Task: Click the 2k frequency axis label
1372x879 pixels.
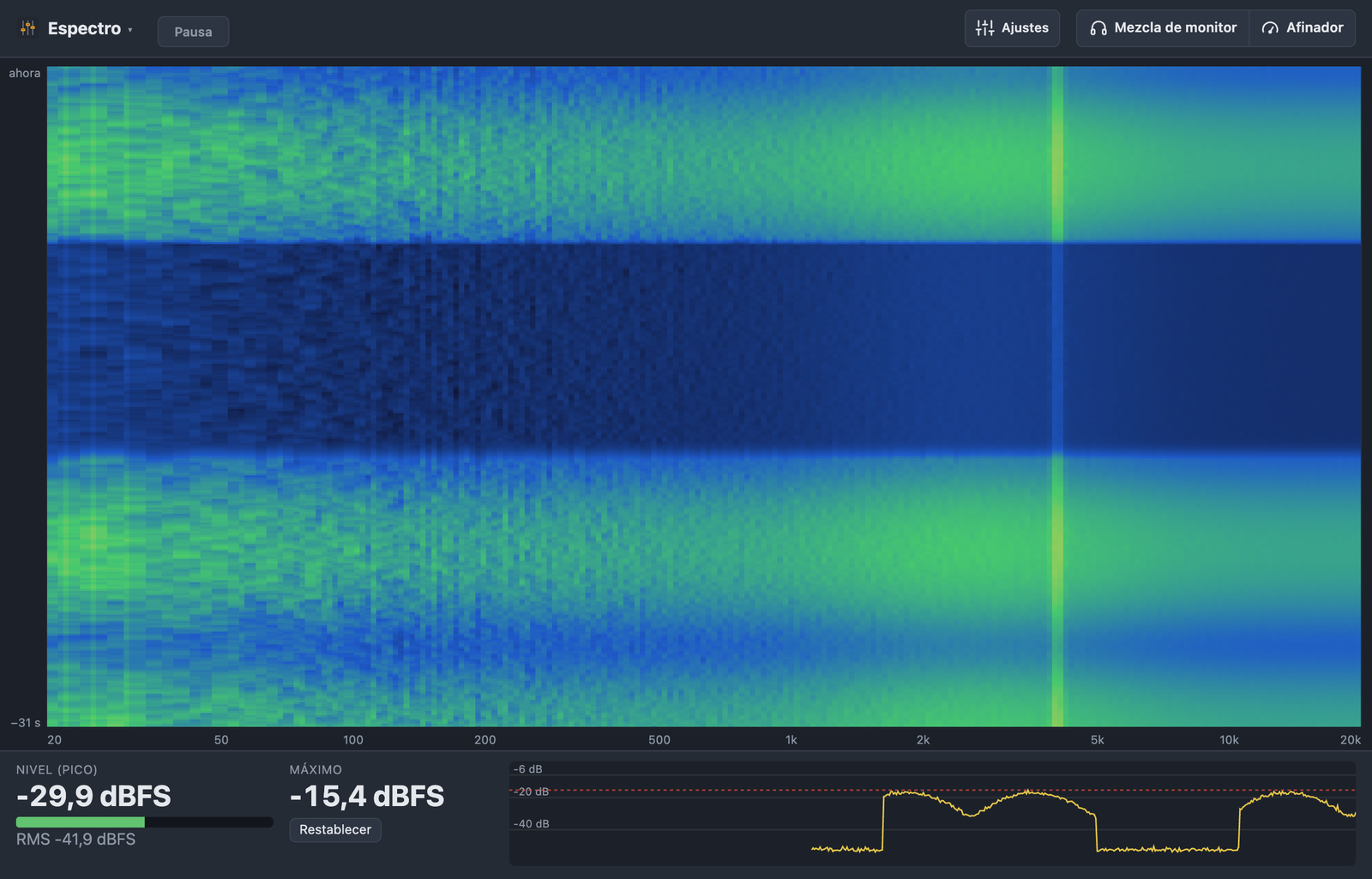Action: coord(923,740)
